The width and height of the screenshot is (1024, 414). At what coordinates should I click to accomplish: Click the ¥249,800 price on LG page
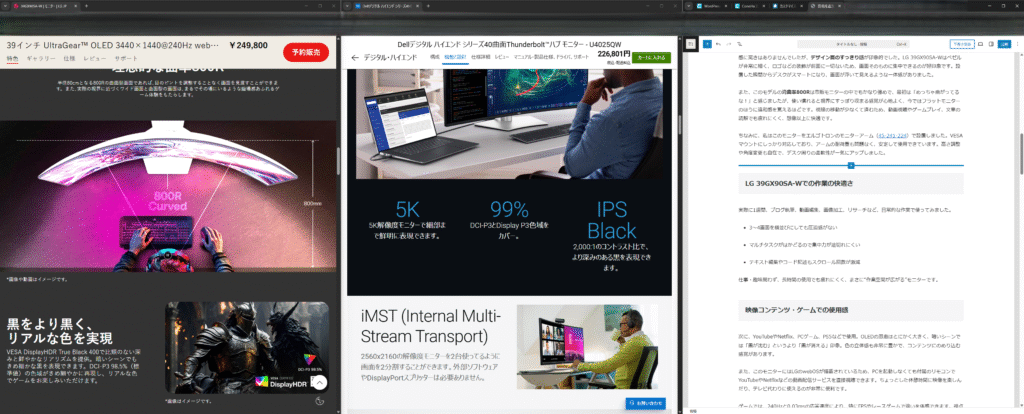[x=249, y=46]
